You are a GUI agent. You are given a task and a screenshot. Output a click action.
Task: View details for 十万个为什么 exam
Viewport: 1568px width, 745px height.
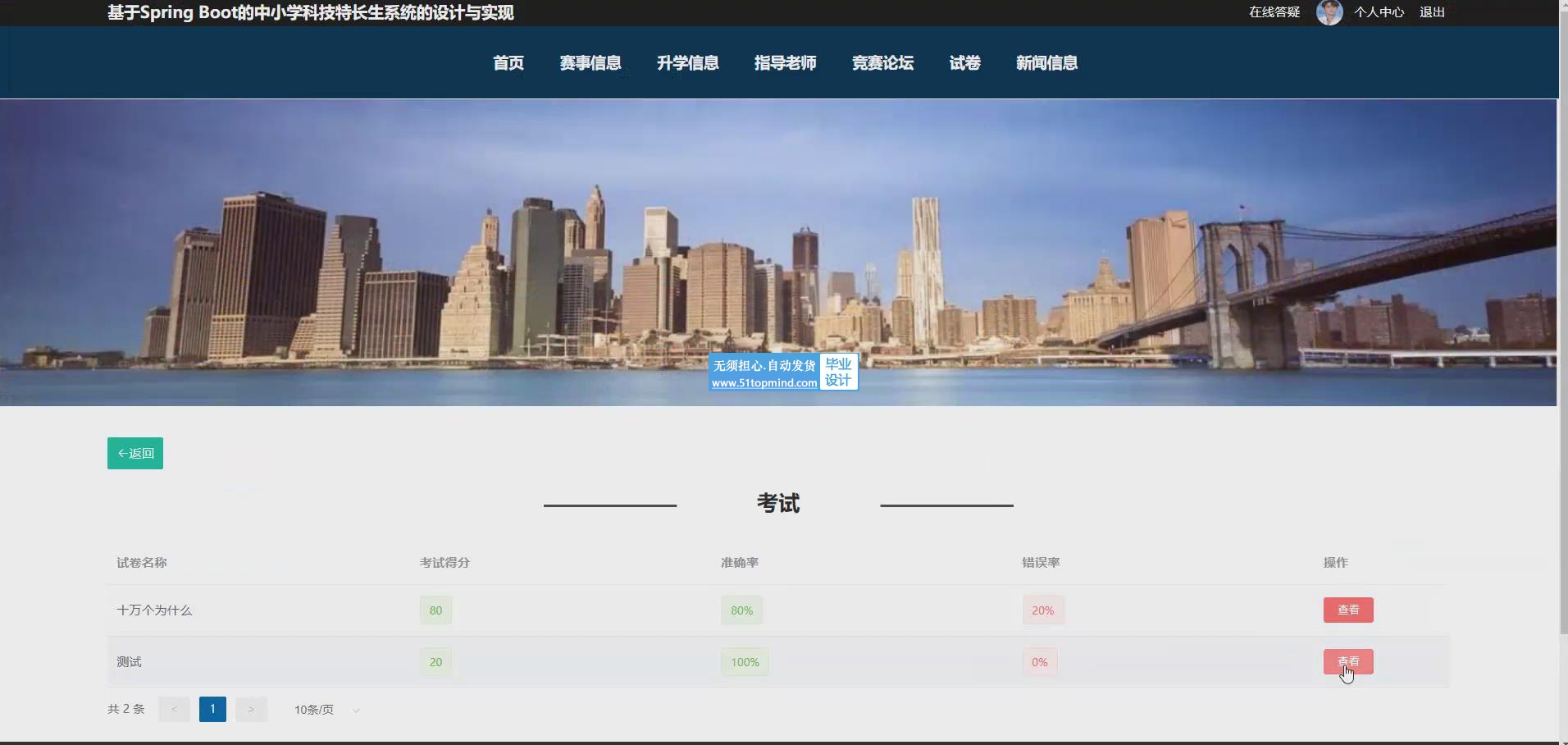point(1348,610)
